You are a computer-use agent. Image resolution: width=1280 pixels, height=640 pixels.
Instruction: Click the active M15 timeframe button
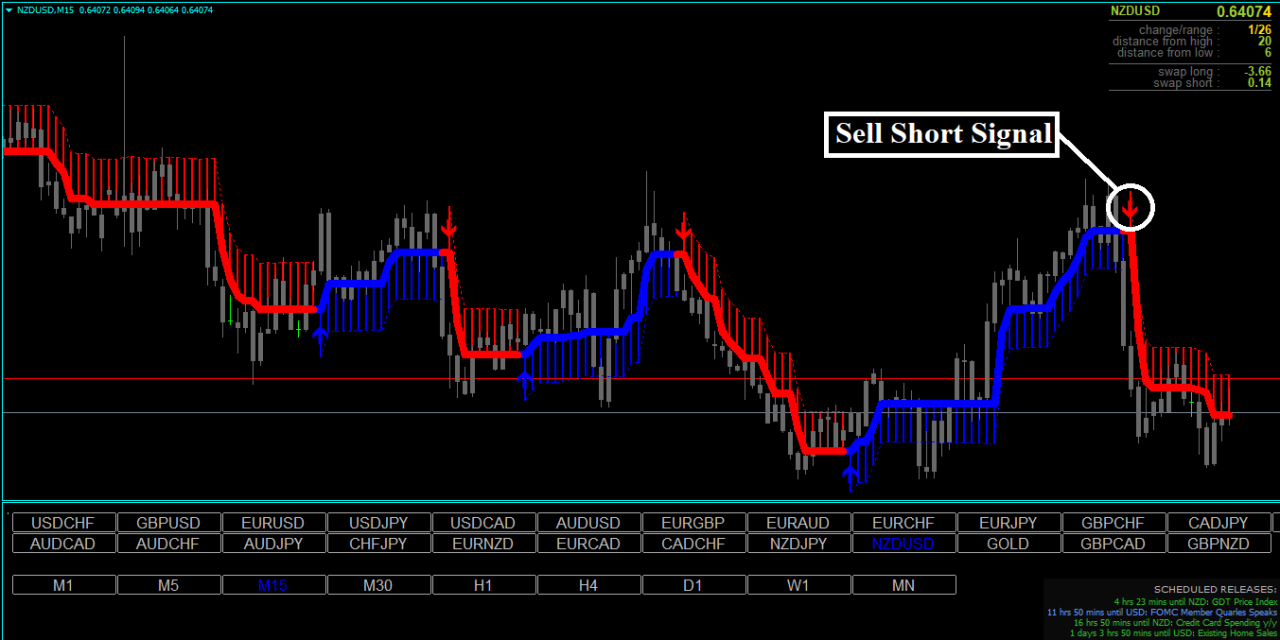click(x=274, y=585)
